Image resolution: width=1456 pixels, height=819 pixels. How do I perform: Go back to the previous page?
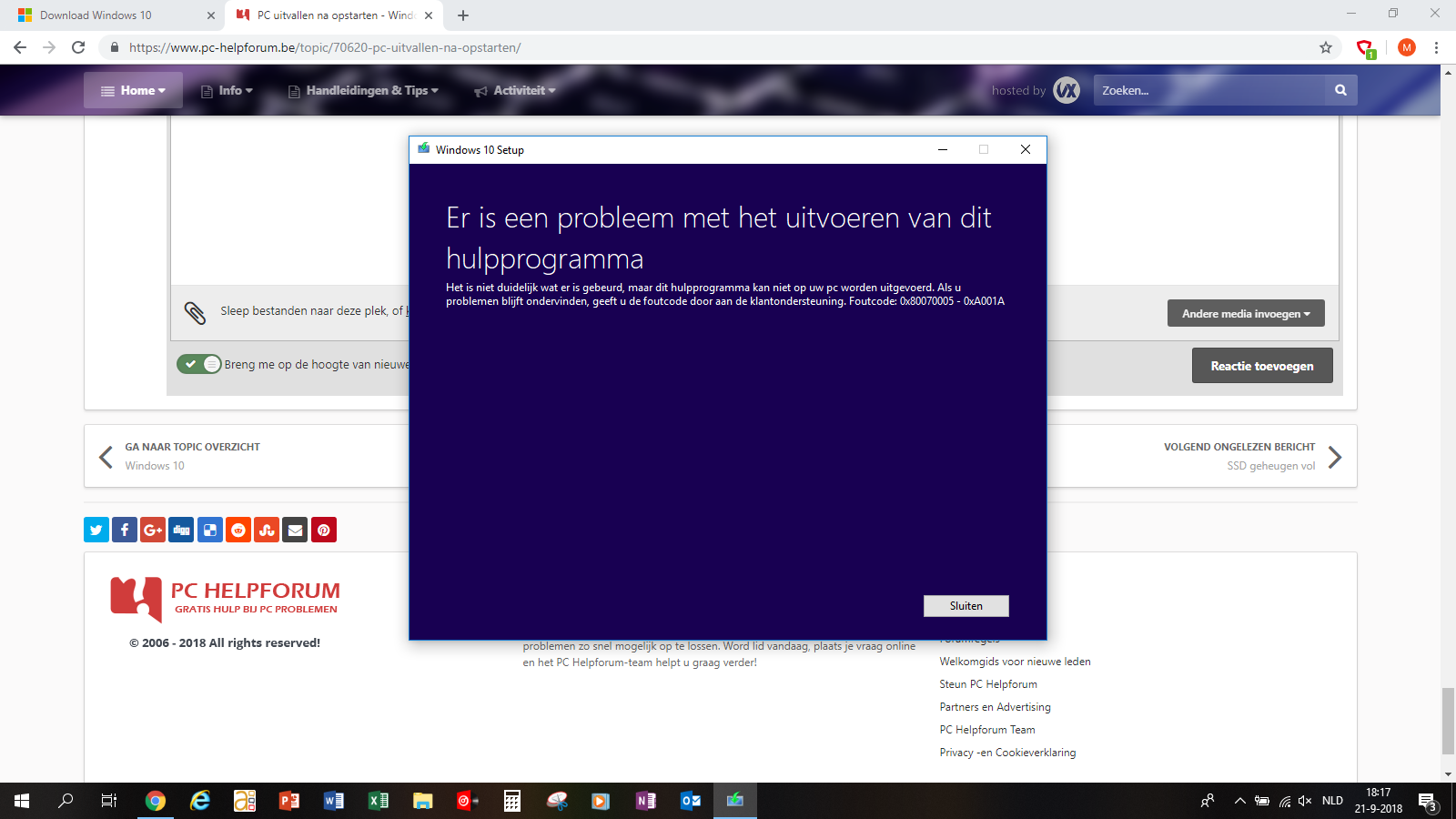[x=20, y=47]
